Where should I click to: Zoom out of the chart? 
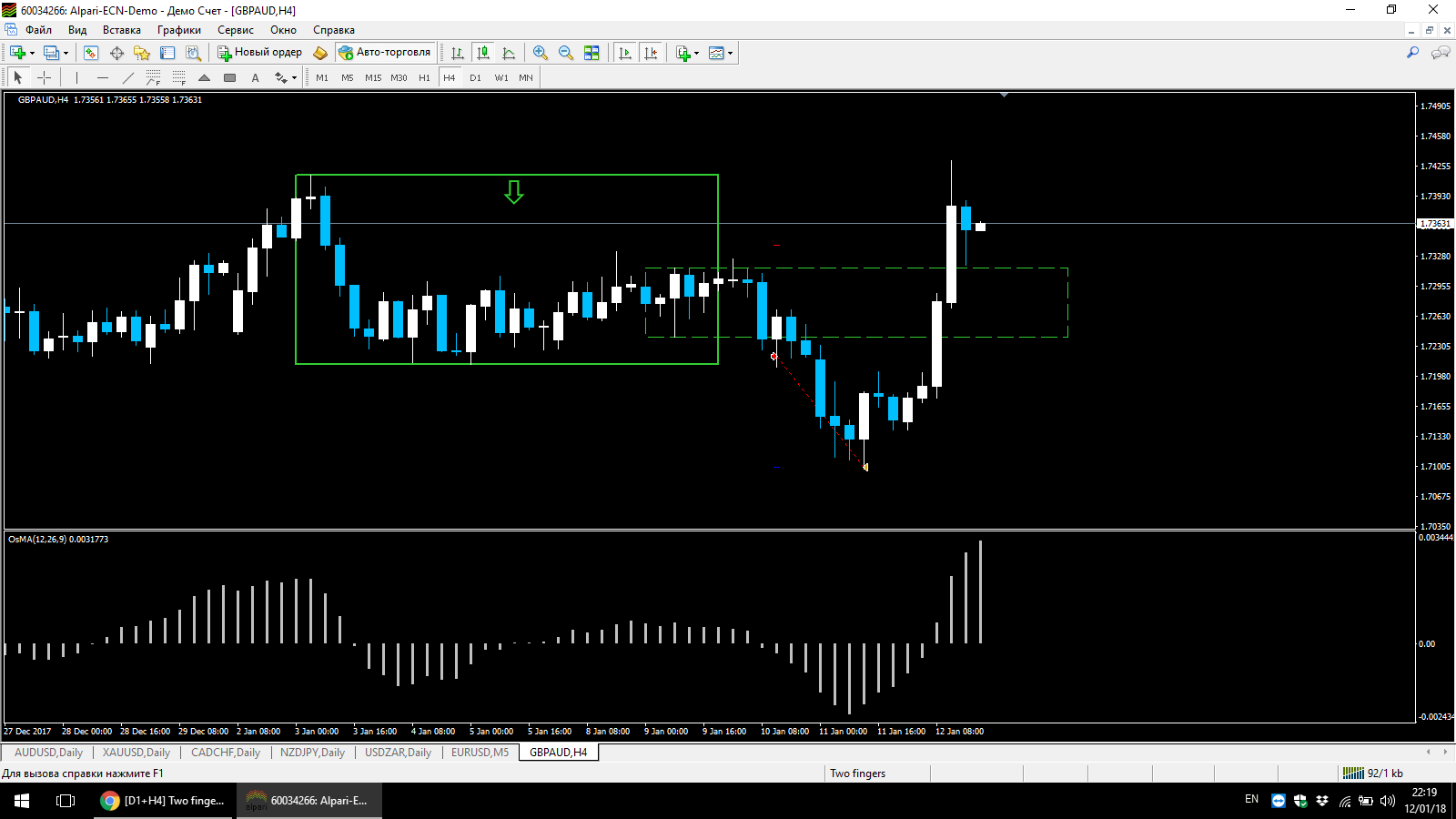[566, 53]
